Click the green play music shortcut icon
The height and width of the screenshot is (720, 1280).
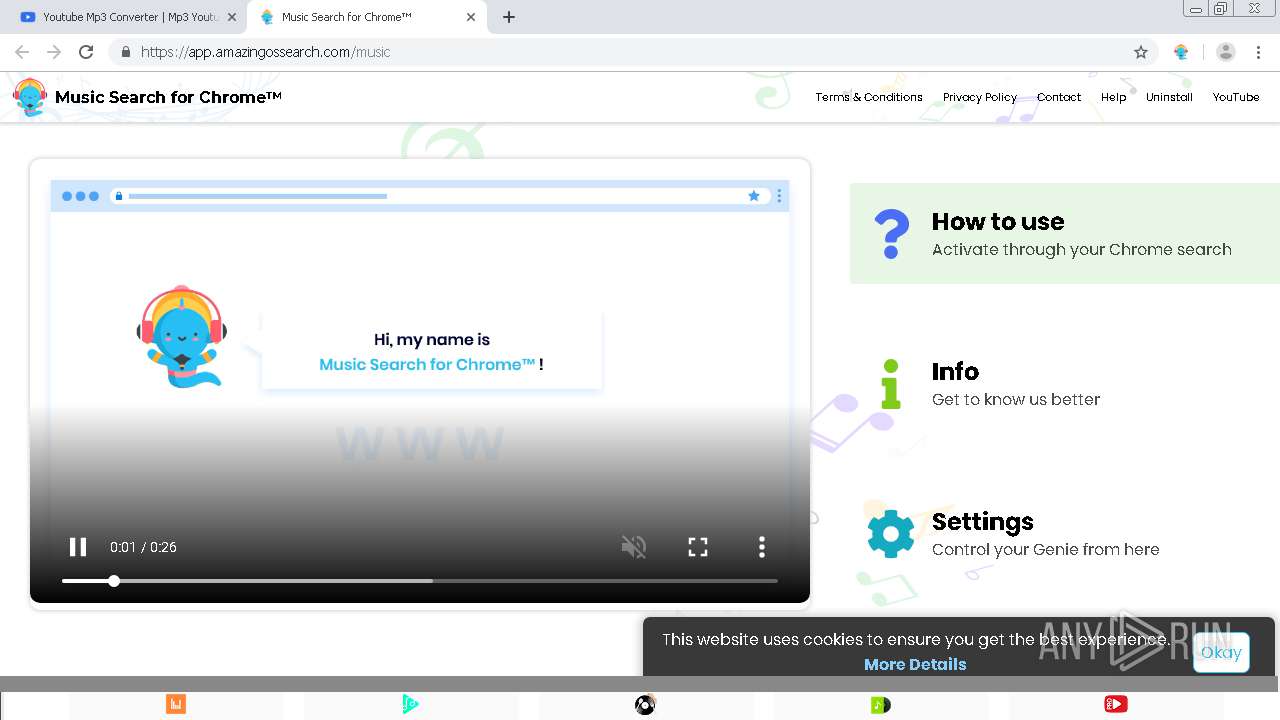pyautogui.click(x=411, y=705)
